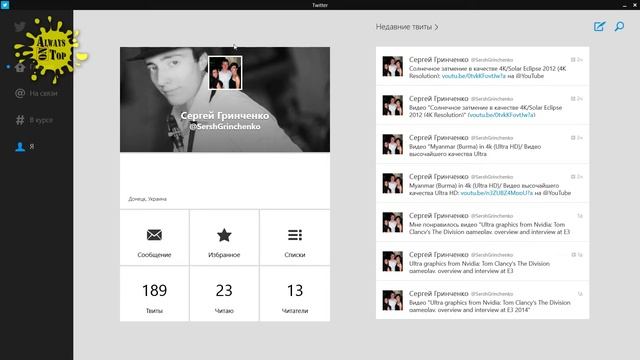
Task: Open the search magnifier icon
Action: (x=619, y=27)
